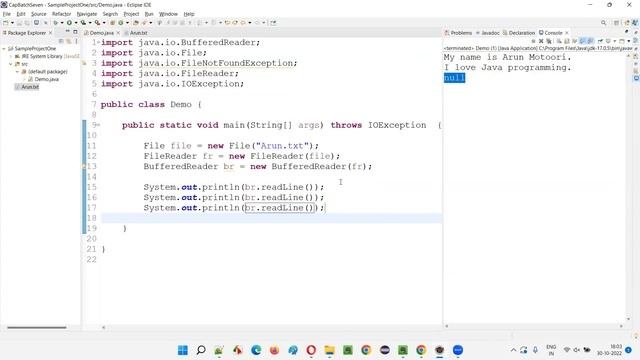Image resolution: width=640 pixels, height=360 pixels.
Task: Open the Project menu
Action: coord(131,14)
